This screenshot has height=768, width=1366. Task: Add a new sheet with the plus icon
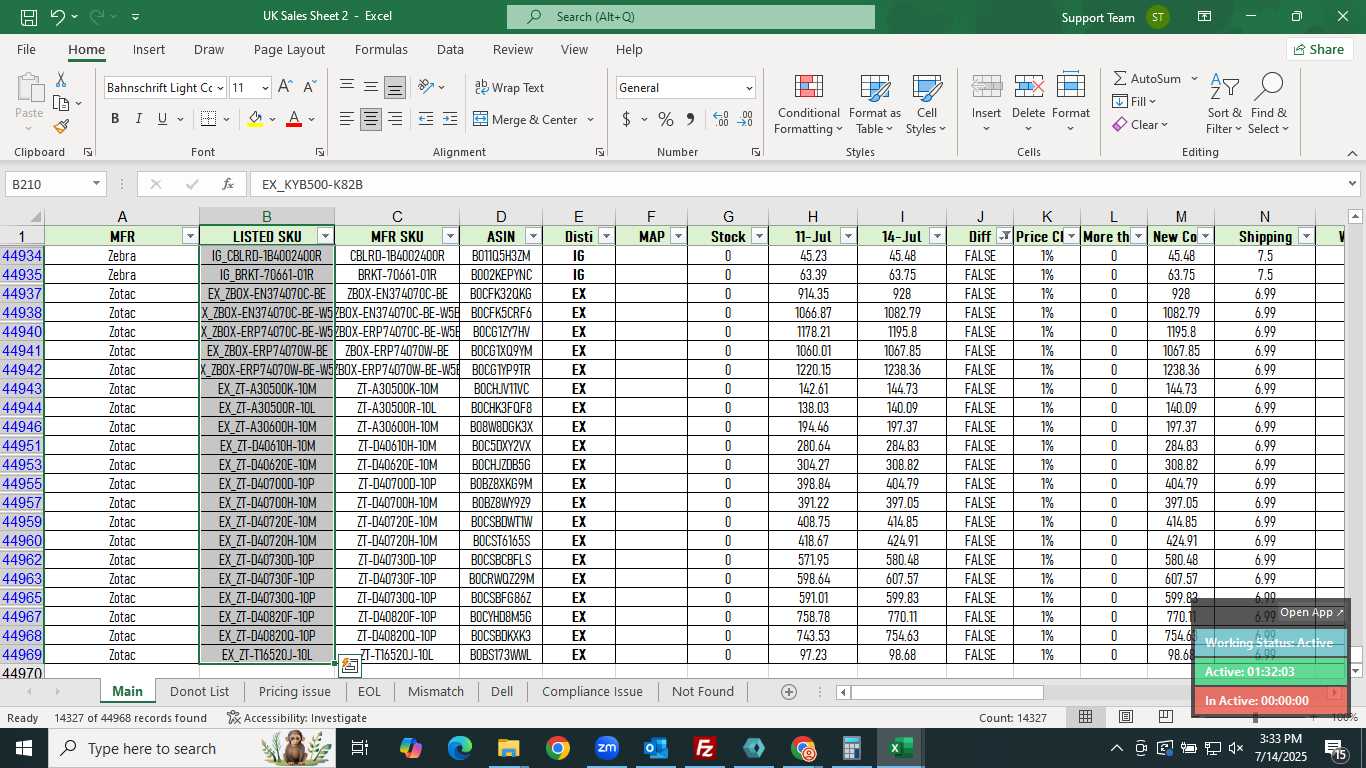(x=788, y=692)
